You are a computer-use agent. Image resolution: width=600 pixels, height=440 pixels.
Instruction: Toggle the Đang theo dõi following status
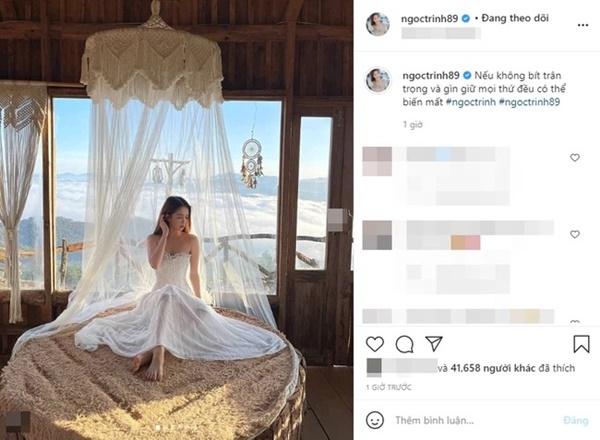coord(515,18)
